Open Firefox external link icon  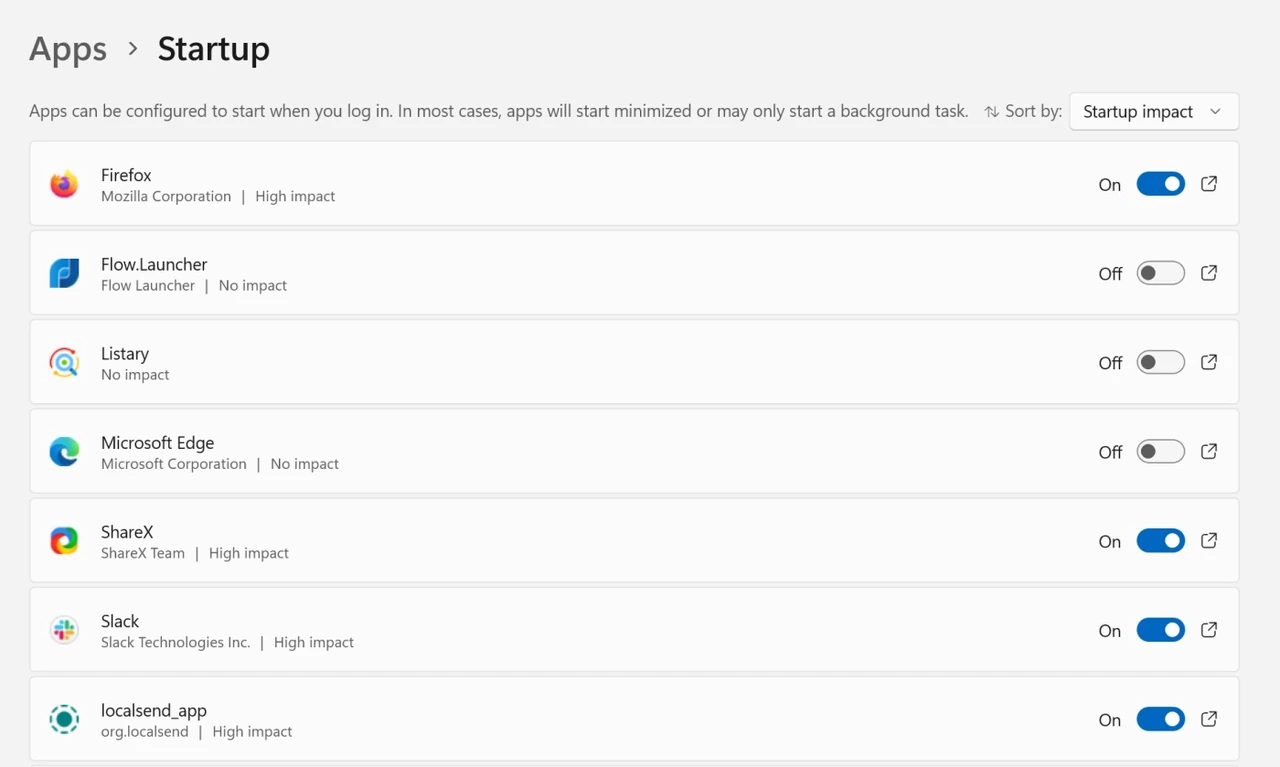[1209, 184]
